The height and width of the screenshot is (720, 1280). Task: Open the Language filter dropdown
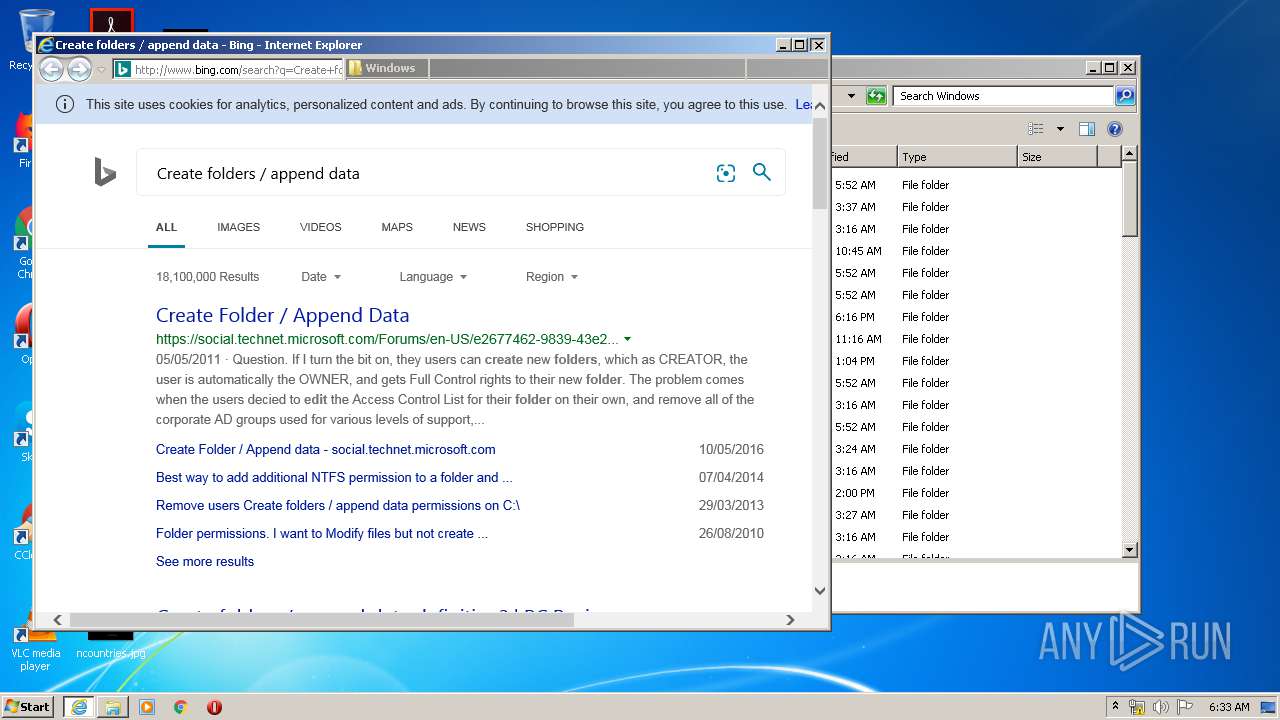(x=433, y=277)
